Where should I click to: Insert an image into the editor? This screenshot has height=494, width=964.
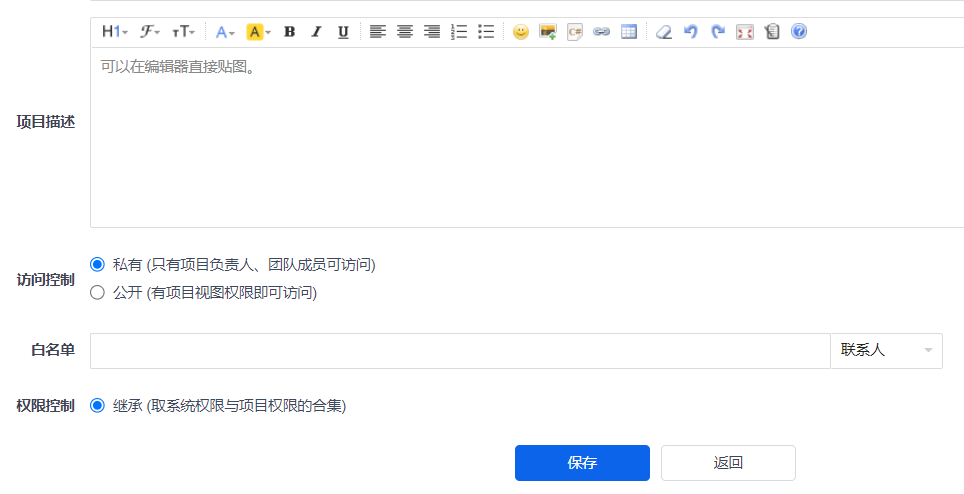[x=547, y=32]
